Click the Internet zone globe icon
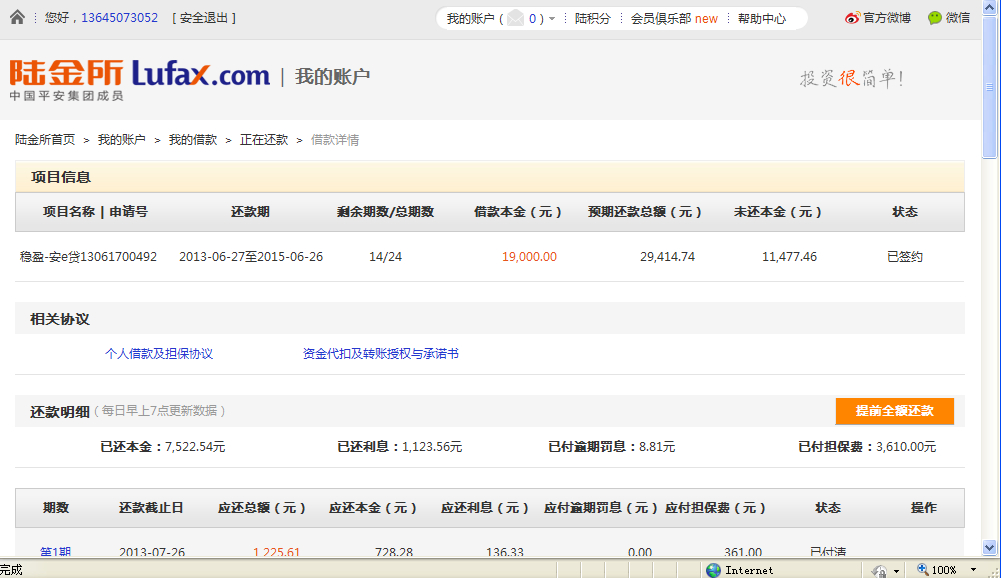This screenshot has height=578, width=1001. tap(713, 570)
